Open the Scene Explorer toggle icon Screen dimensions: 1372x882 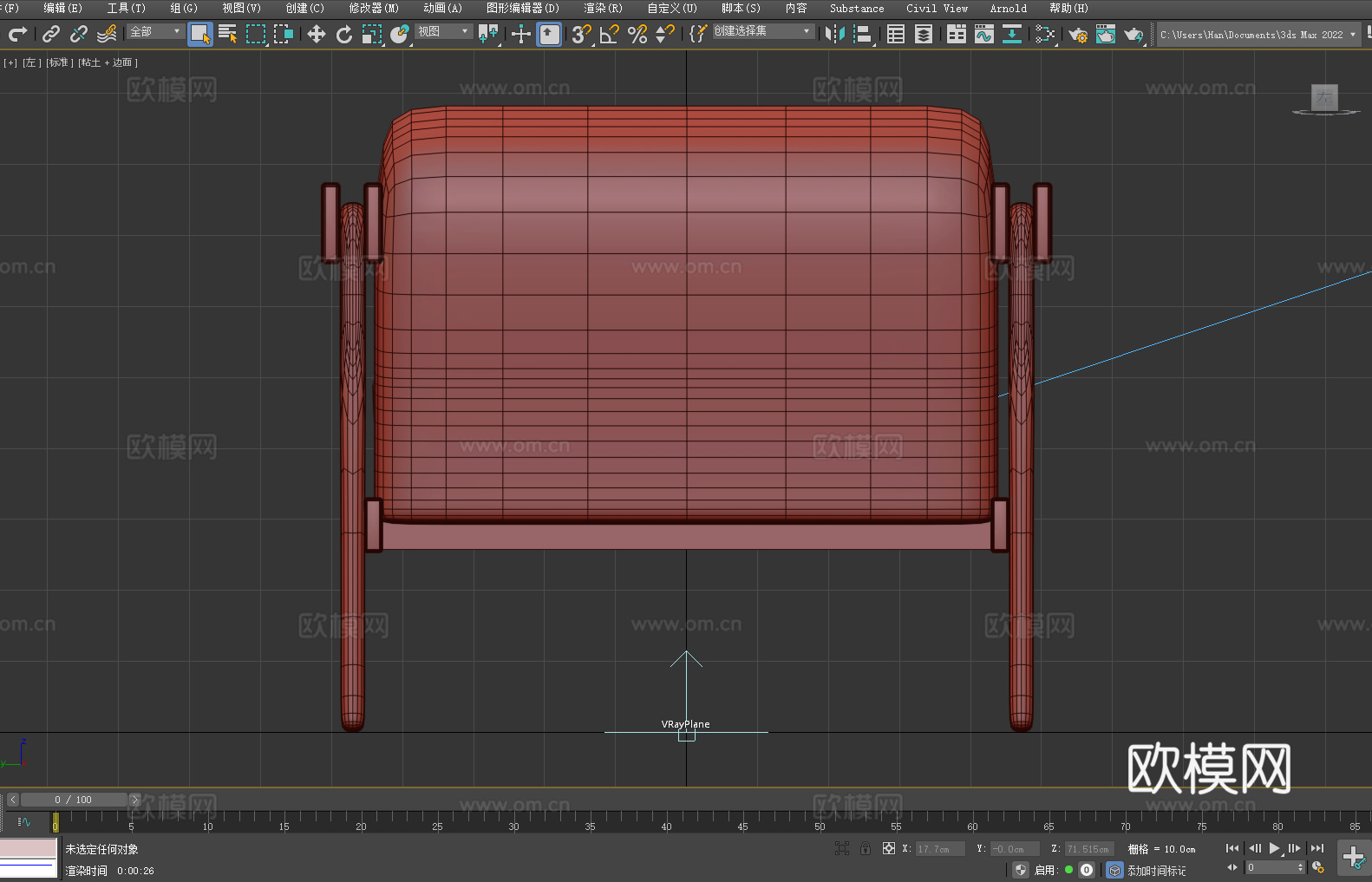tap(896, 34)
